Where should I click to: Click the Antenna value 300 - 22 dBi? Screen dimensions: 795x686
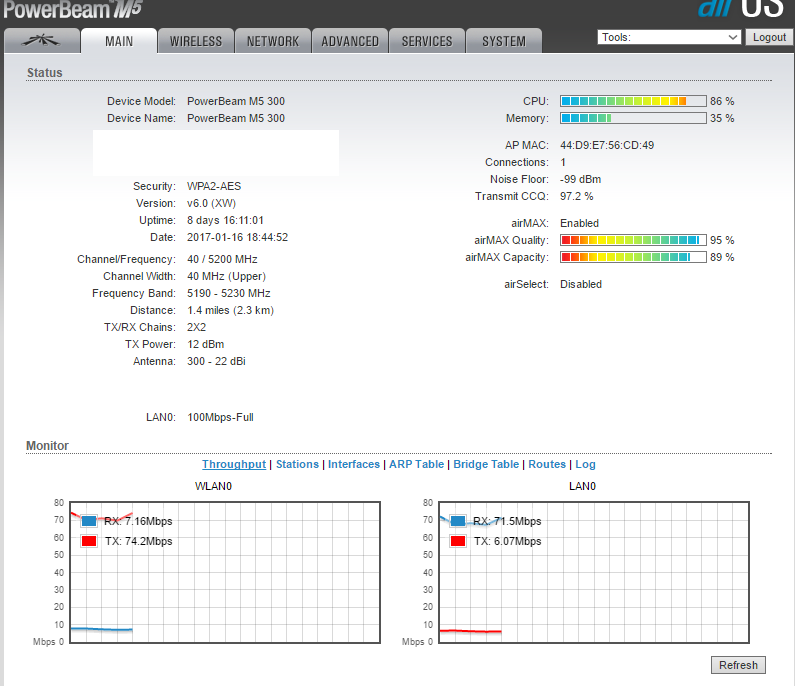216,361
